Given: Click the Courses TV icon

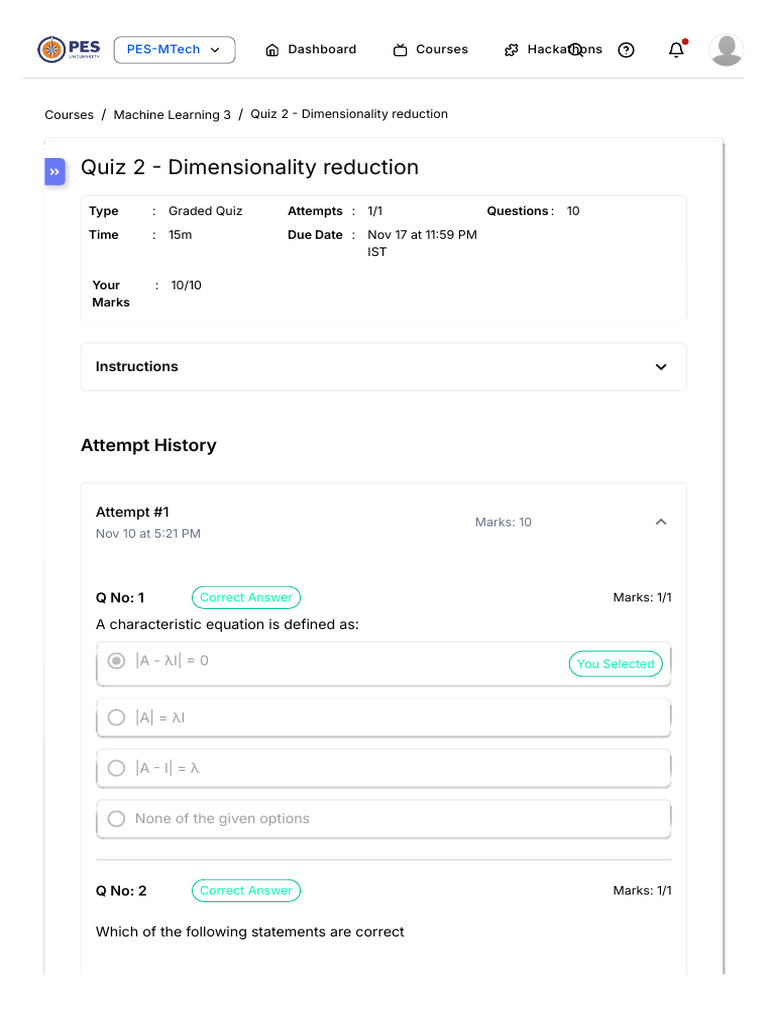Looking at the screenshot, I should 400,50.
